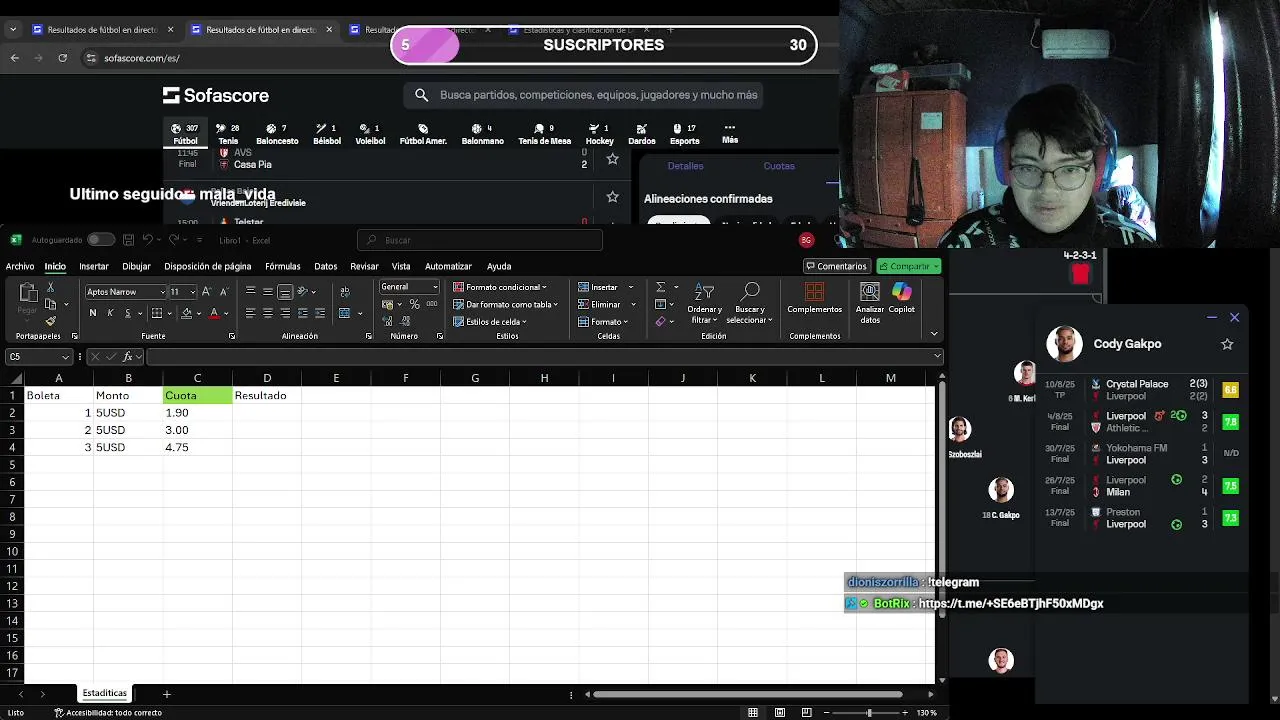
Task: Switch to Normal view in status bar
Action: point(753,713)
